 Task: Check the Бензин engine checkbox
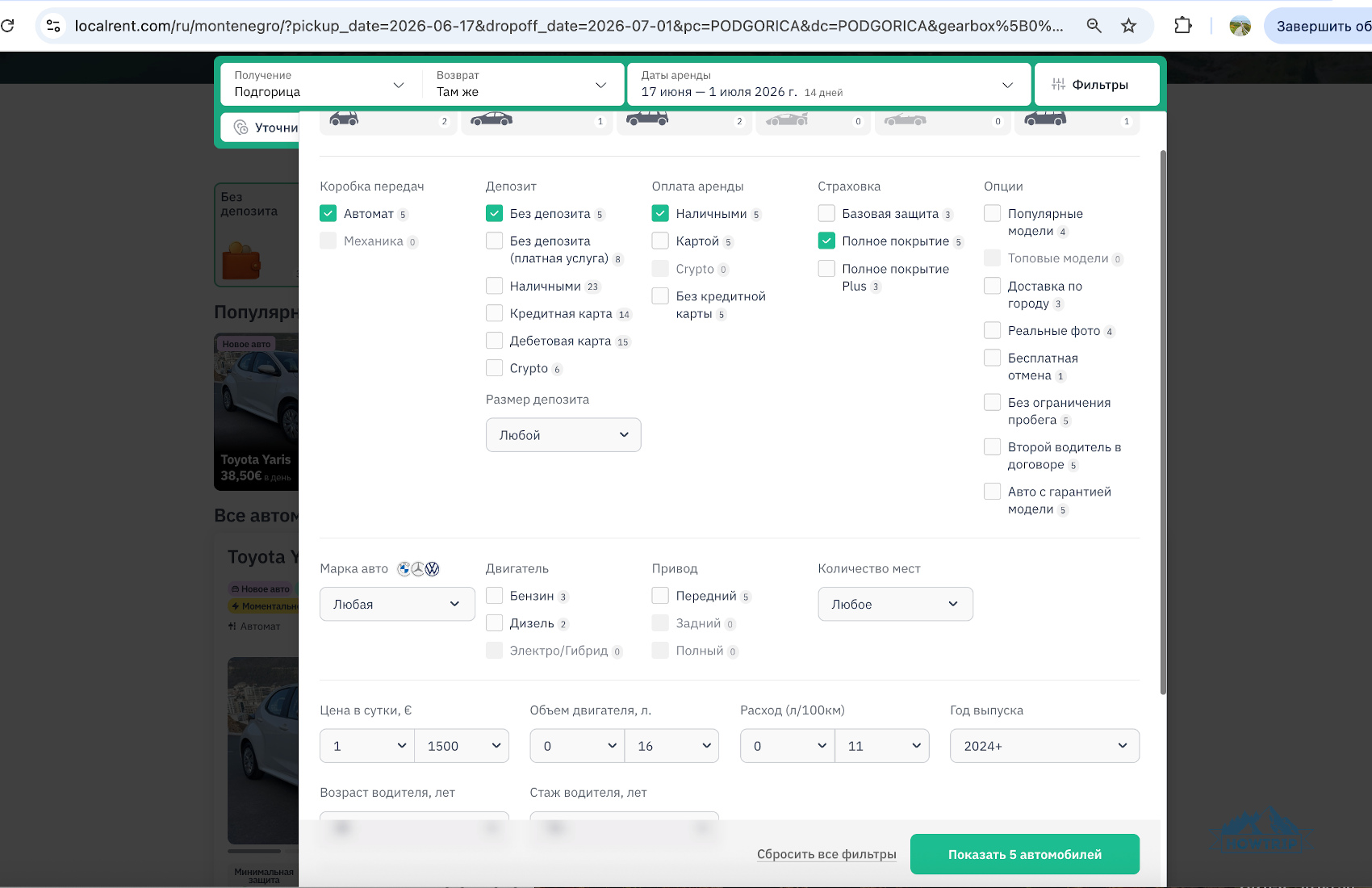point(494,596)
